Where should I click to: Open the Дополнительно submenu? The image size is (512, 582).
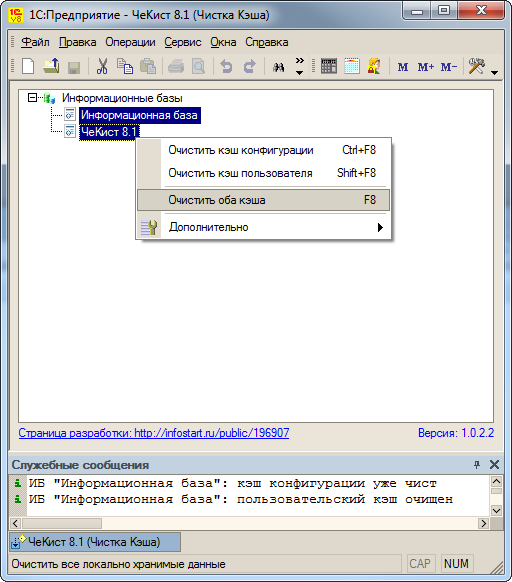[264, 227]
